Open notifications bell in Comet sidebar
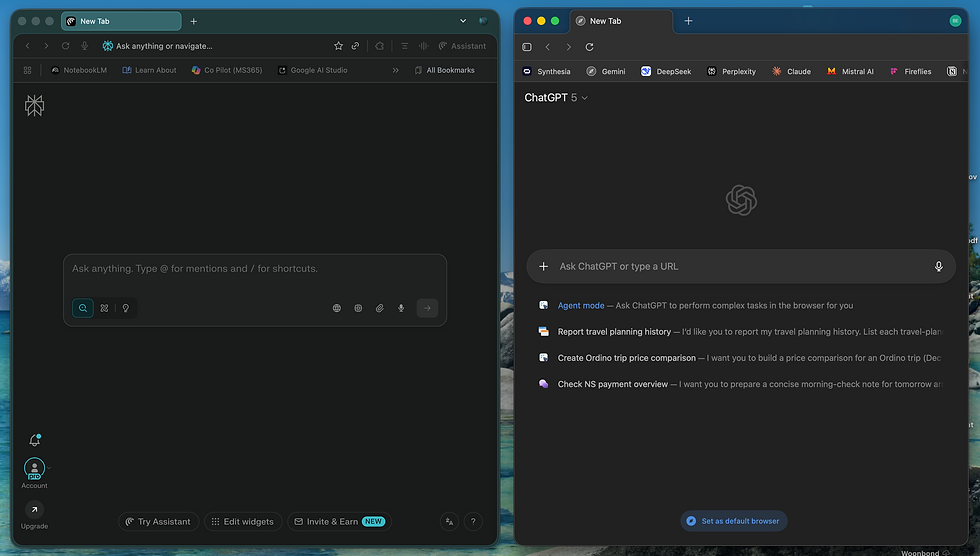Image resolution: width=980 pixels, height=556 pixels. (x=35, y=440)
